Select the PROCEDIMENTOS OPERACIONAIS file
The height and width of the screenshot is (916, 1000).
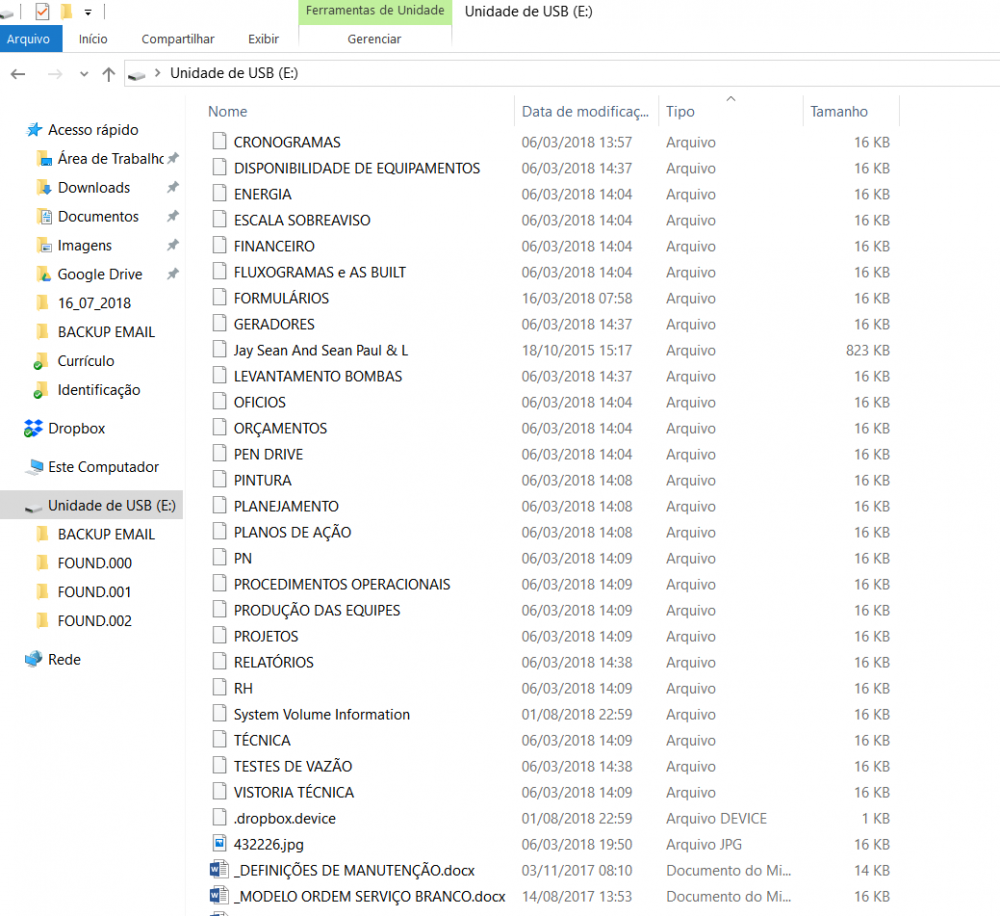[x=342, y=584]
